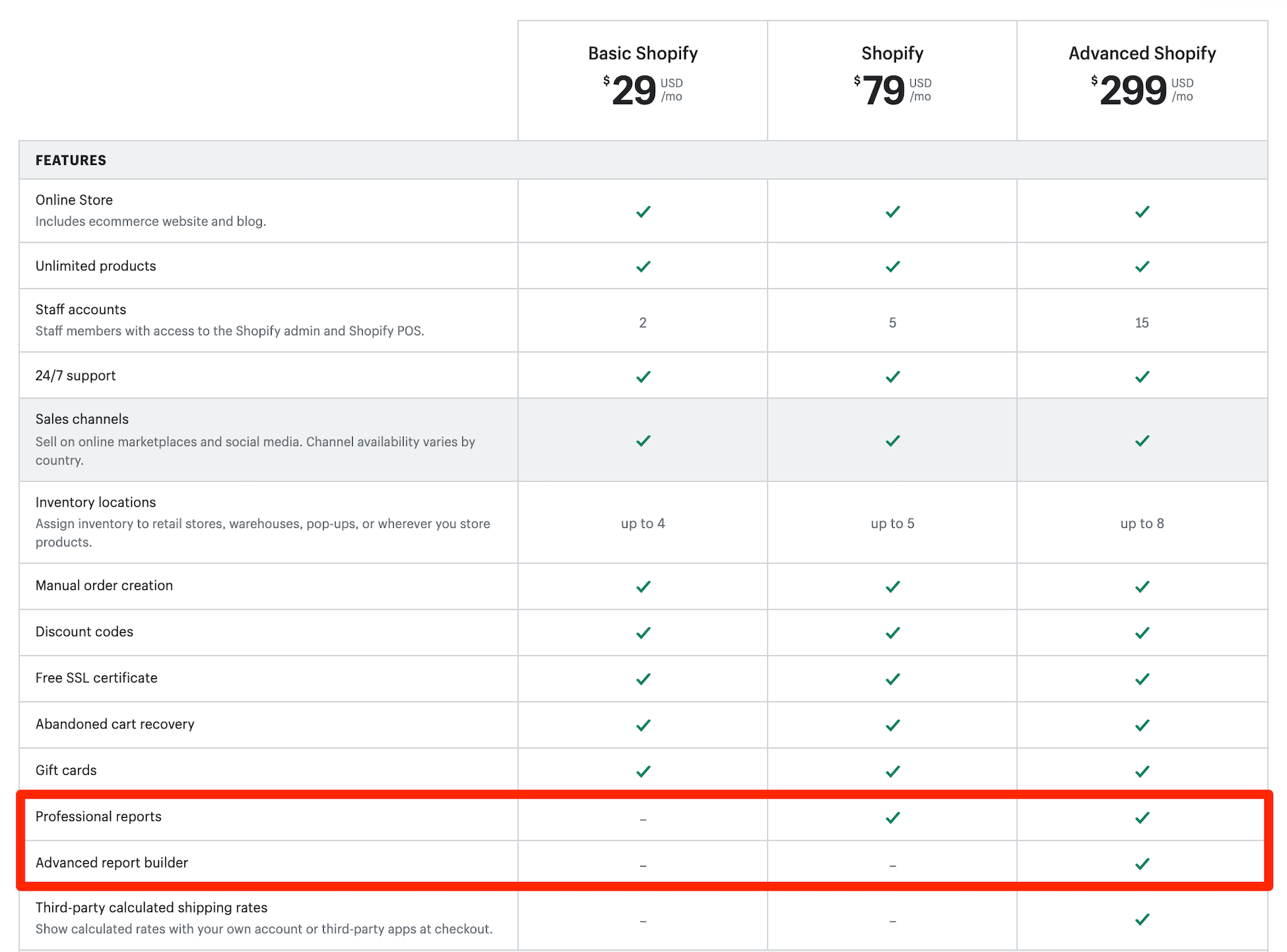Click Abandoned cart recovery checkmark under Shopify
The width and height of the screenshot is (1287, 952).
click(893, 725)
